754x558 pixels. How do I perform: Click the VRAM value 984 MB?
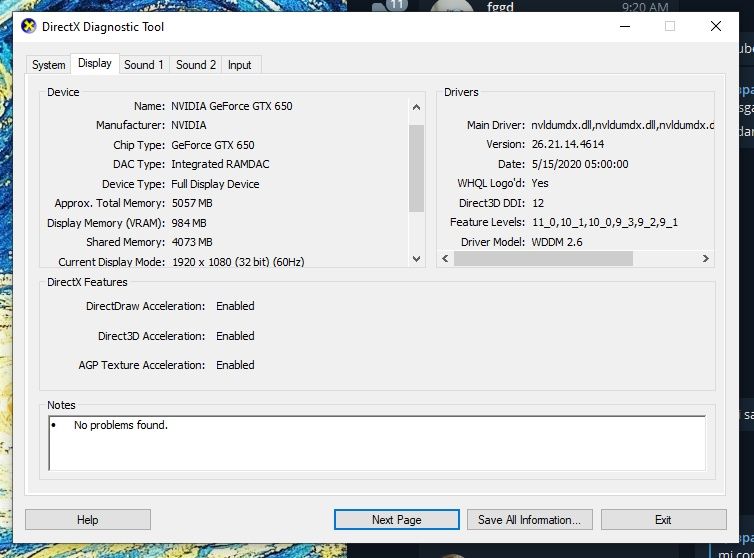[189, 223]
